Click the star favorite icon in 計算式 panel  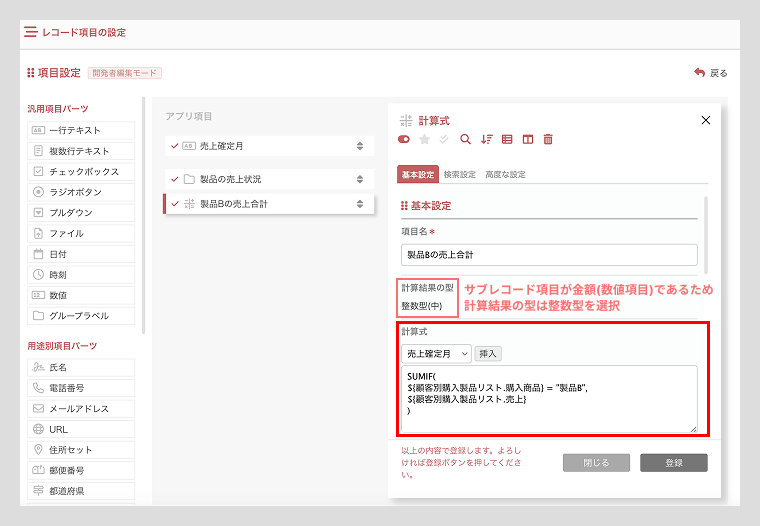click(424, 140)
